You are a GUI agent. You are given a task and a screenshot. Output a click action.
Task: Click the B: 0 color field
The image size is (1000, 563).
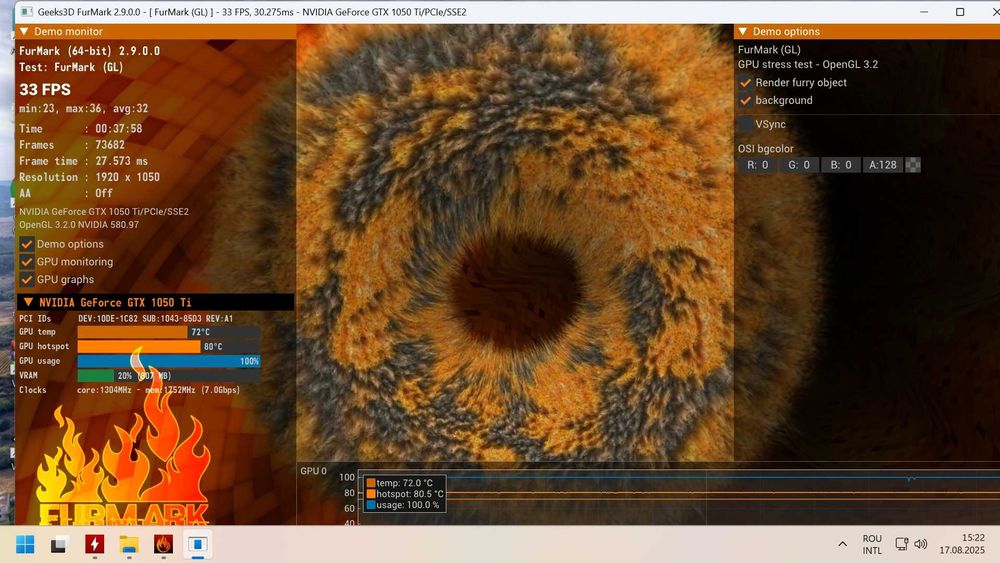click(841, 165)
